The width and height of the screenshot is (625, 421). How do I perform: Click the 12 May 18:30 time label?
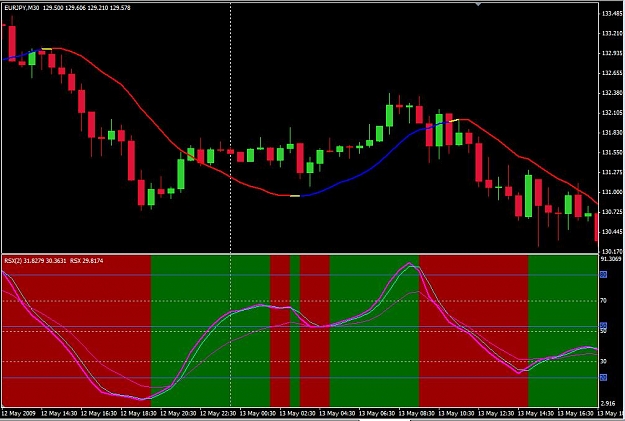(x=138, y=413)
